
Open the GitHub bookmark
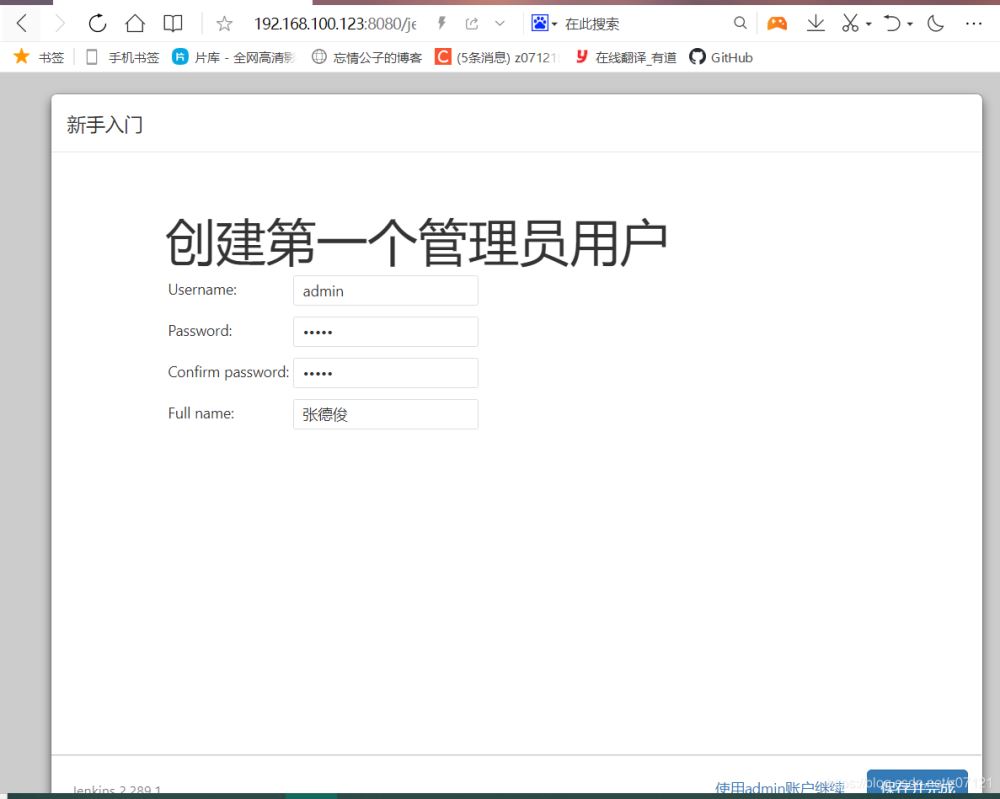tap(721, 57)
